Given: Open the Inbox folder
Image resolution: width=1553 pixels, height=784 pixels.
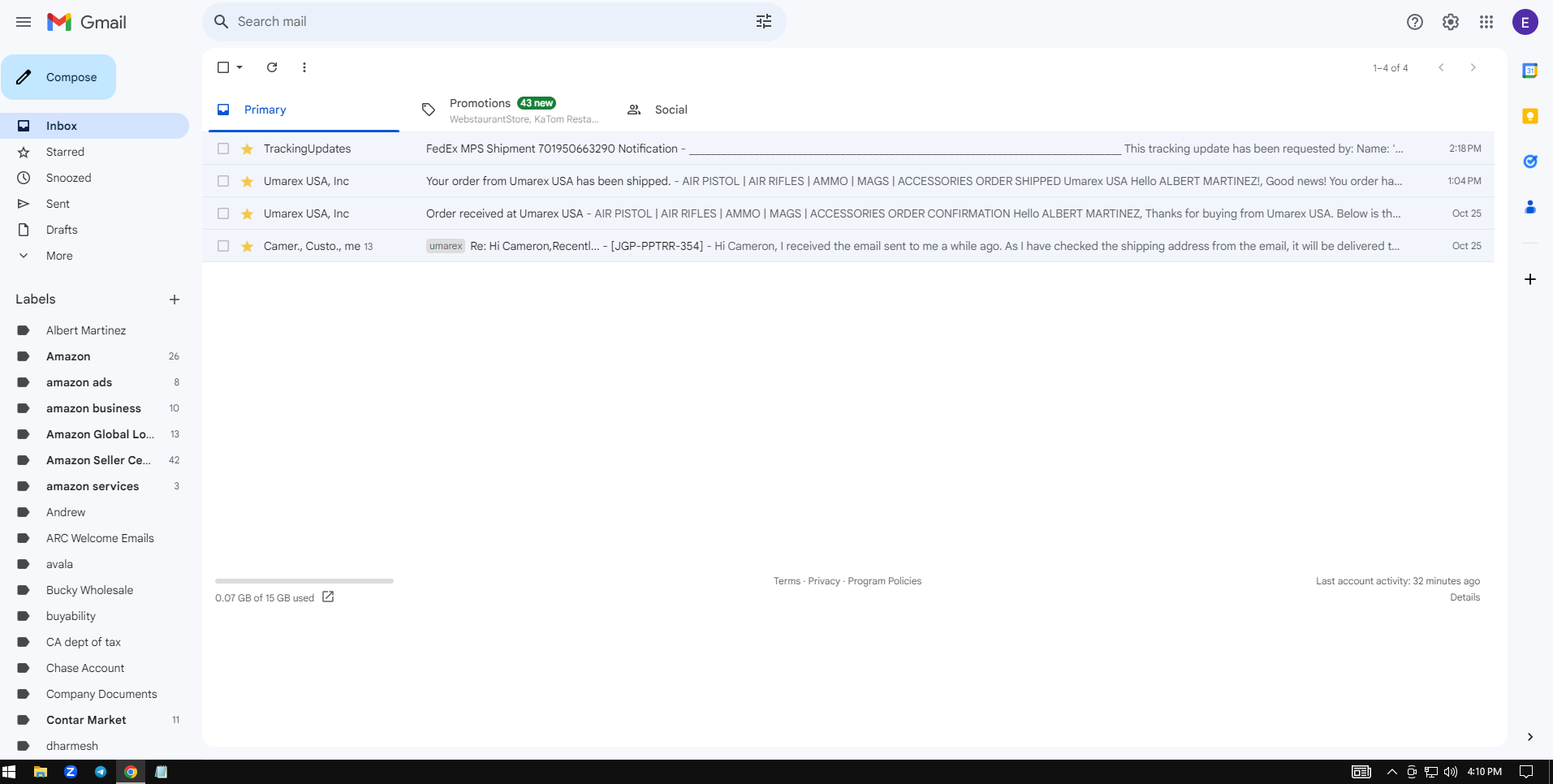Looking at the screenshot, I should [x=94, y=126].
